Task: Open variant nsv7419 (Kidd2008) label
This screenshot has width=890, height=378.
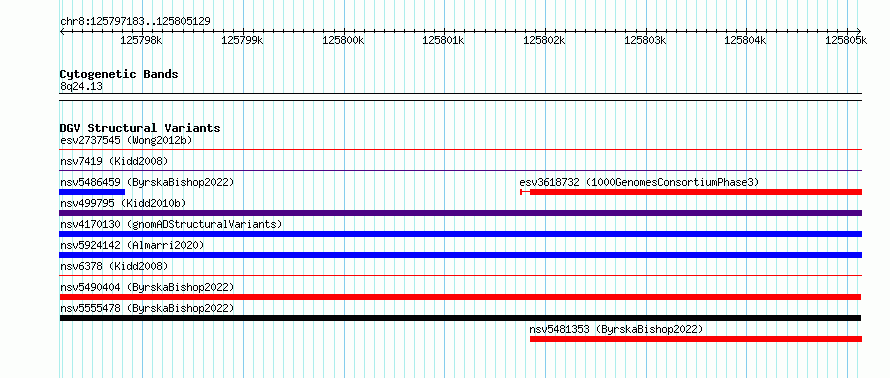Action: (114, 161)
